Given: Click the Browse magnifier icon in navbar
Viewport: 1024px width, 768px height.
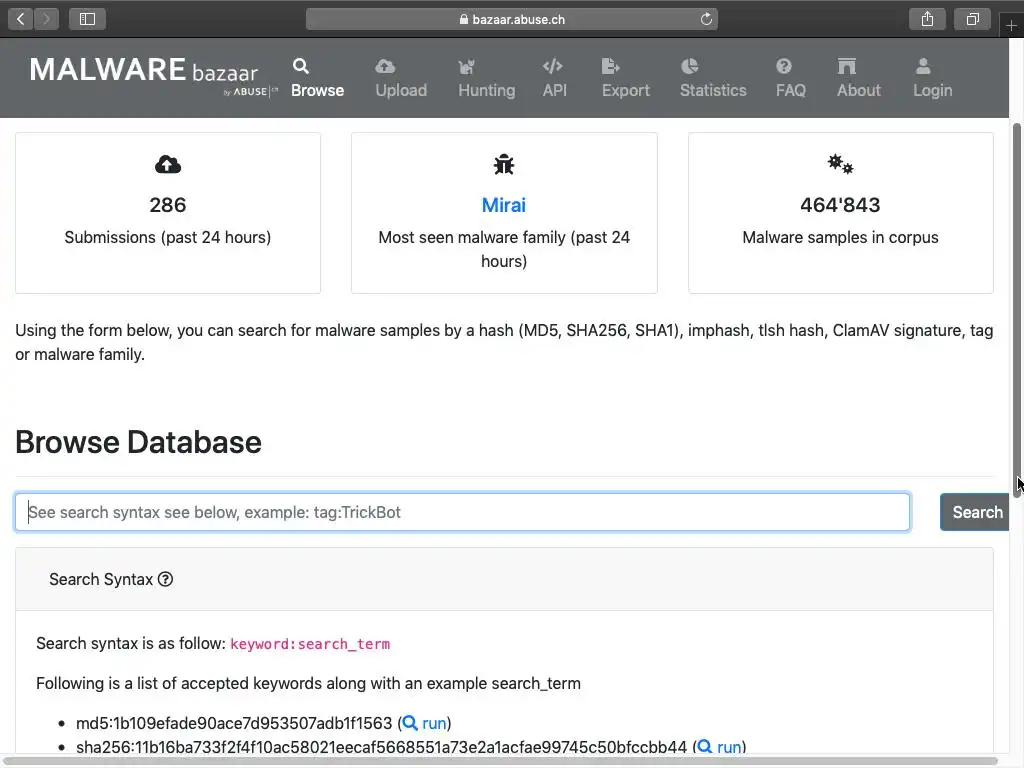Looking at the screenshot, I should coord(301,67).
